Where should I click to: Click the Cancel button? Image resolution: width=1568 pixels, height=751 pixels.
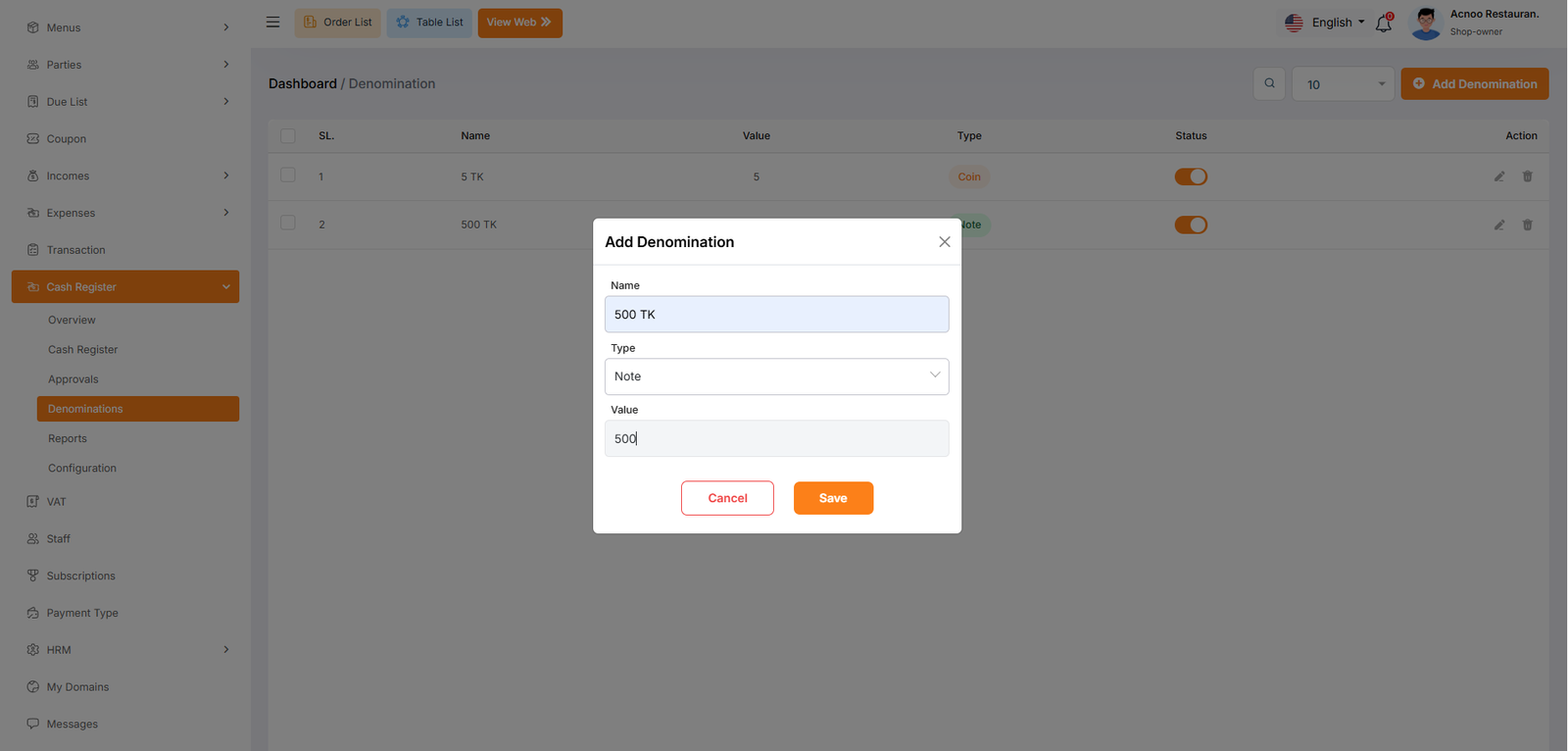pyautogui.click(x=727, y=498)
